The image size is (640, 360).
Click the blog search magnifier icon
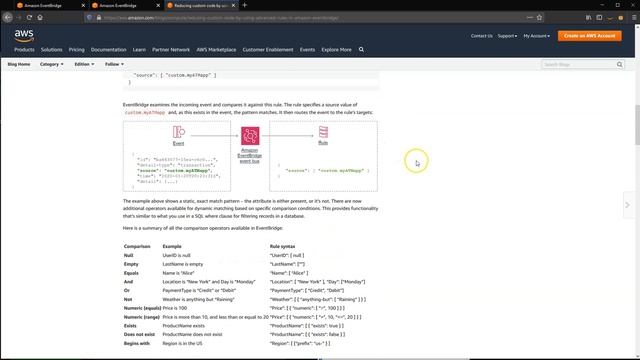coord(620,64)
